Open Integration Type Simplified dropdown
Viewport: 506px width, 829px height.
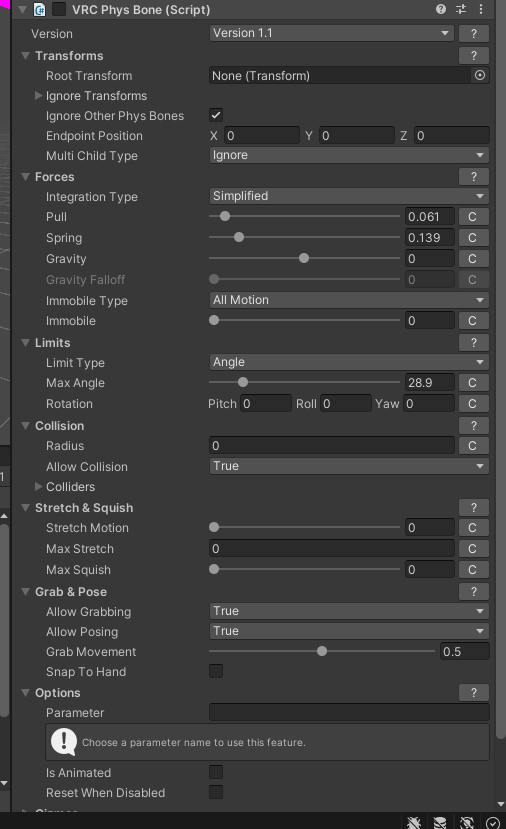(349, 196)
